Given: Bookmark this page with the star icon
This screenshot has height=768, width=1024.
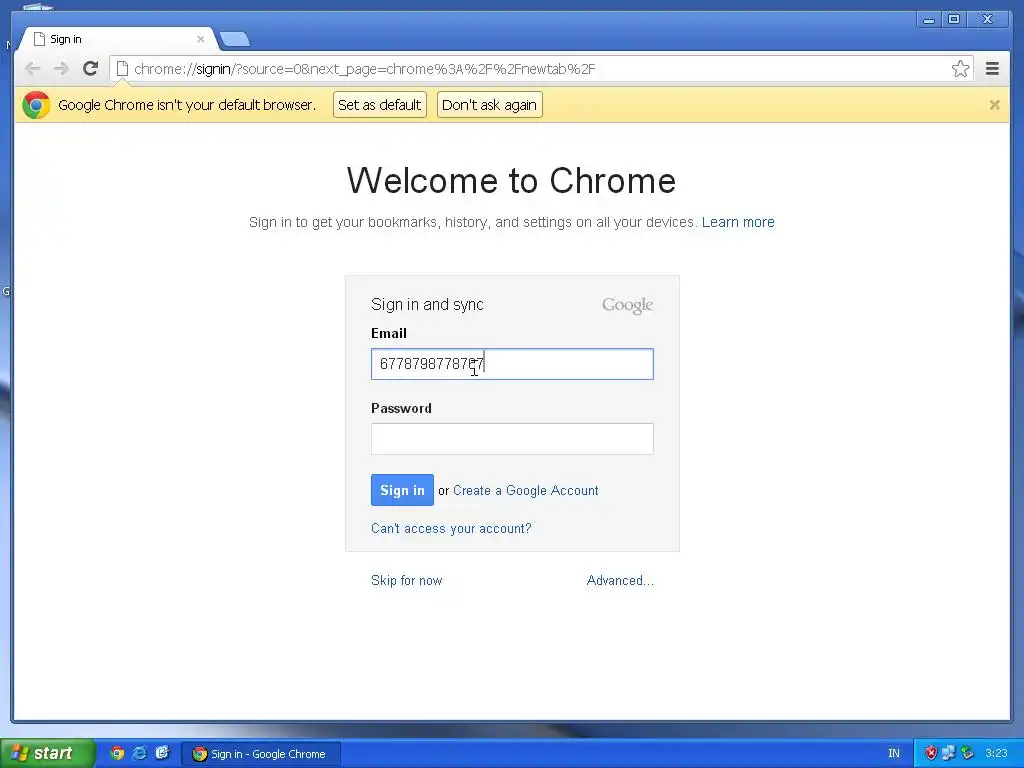Looking at the screenshot, I should [x=960, y=69].
